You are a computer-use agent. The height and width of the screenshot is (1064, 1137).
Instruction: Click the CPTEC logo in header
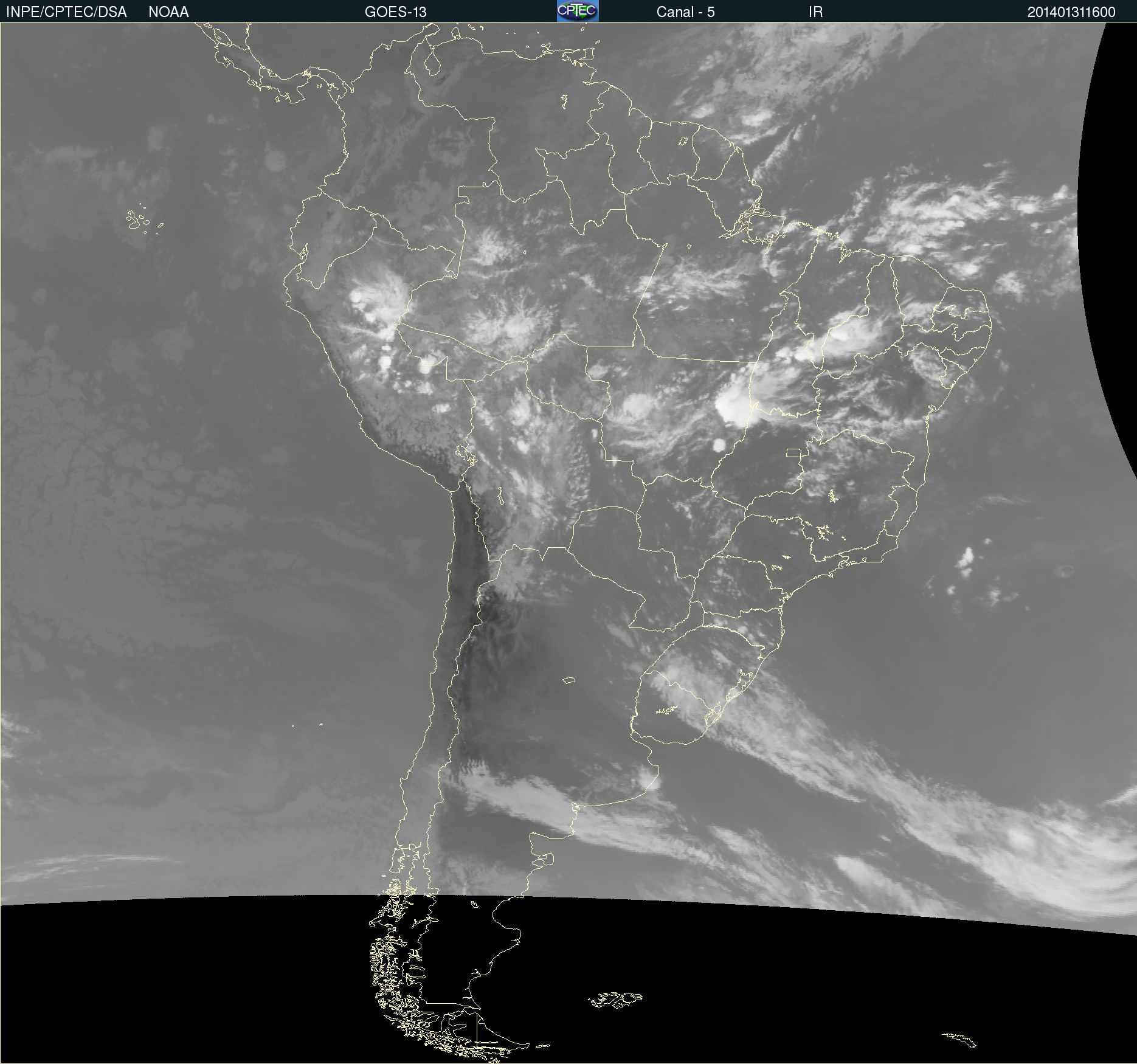click(x=578, y=11)
